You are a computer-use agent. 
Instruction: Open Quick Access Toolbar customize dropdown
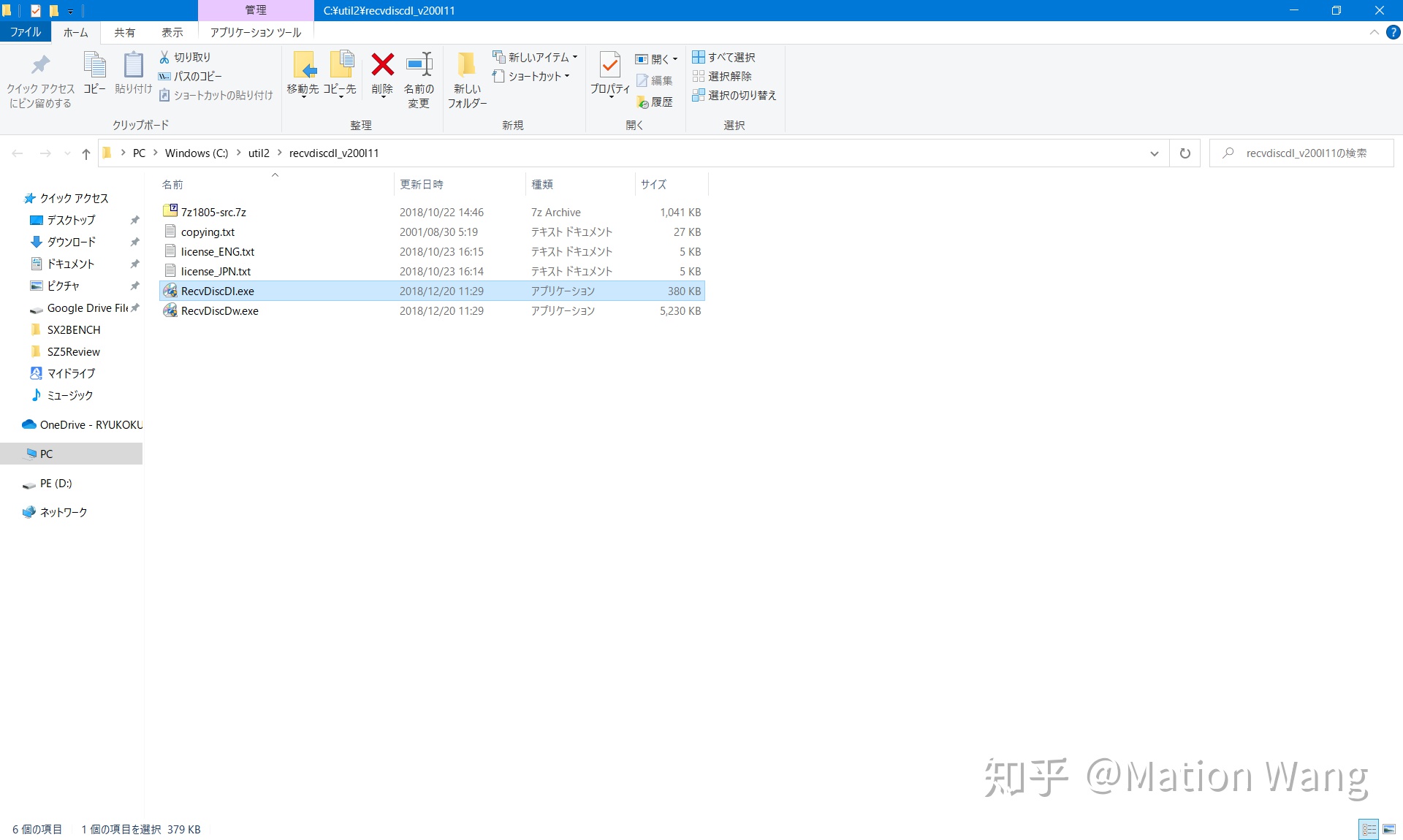(70, 11)
